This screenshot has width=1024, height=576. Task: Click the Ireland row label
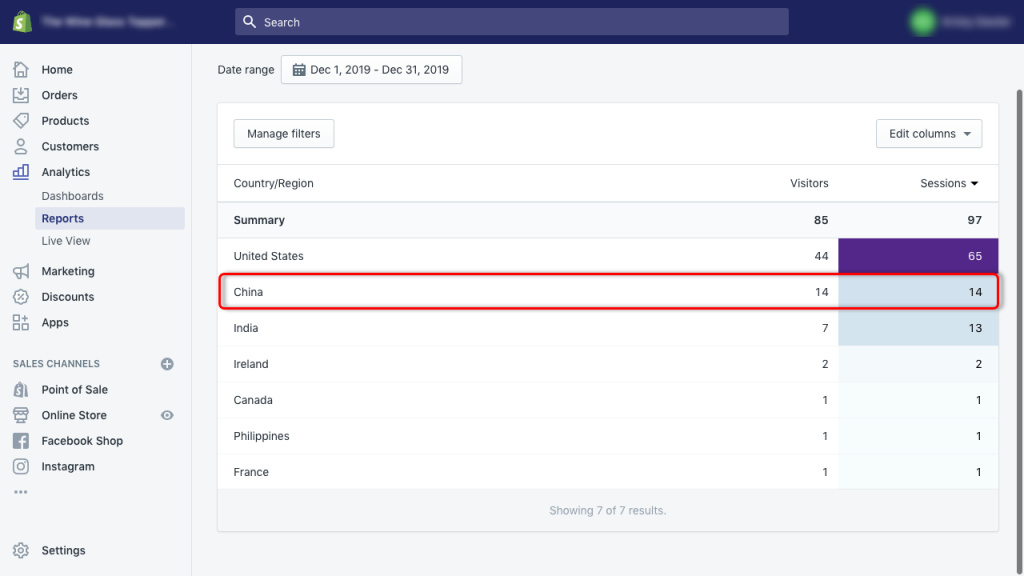tap(251, 364)
